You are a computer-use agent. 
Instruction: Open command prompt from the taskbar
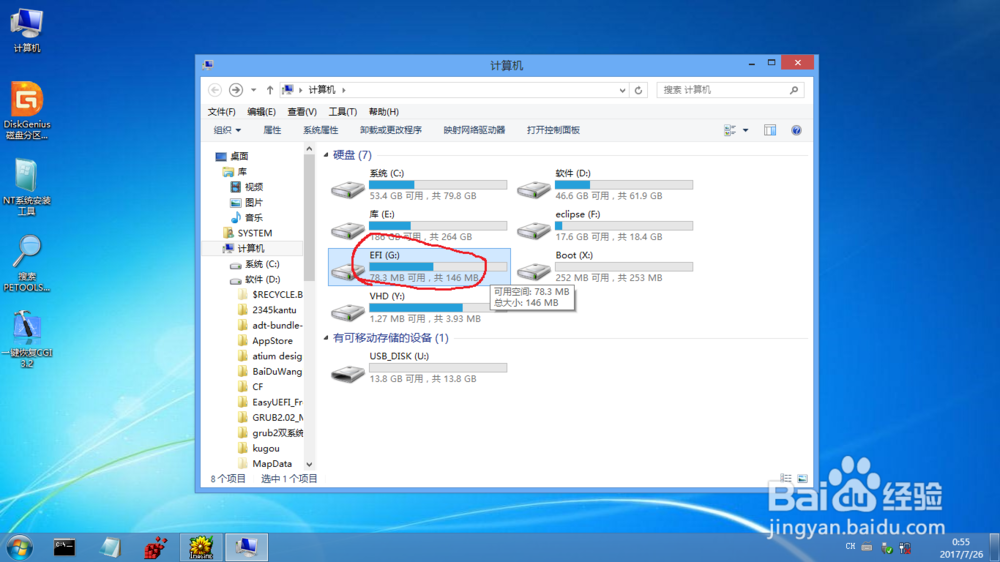pos(64,547)
